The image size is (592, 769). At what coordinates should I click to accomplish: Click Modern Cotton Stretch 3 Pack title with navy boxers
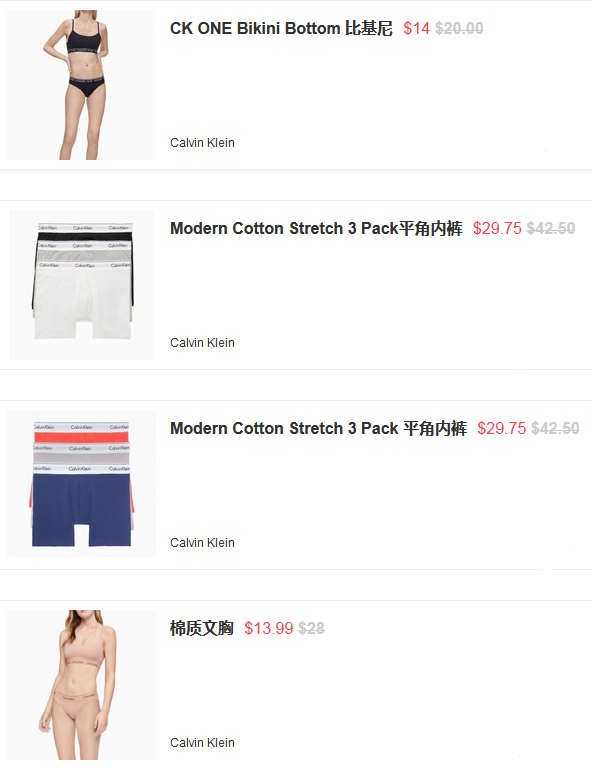coord(318,429)
